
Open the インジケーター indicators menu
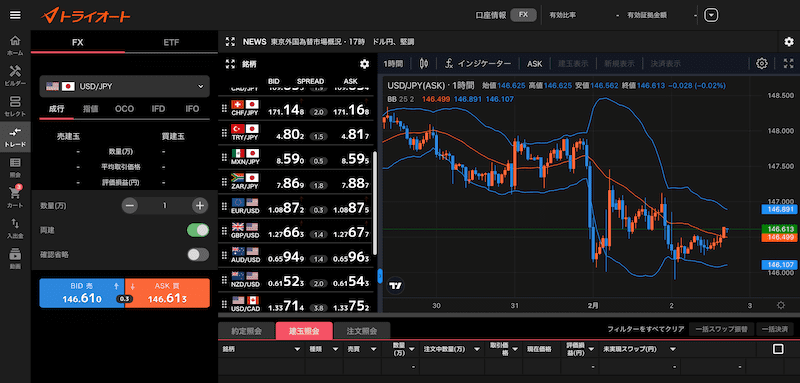(478, 64)
